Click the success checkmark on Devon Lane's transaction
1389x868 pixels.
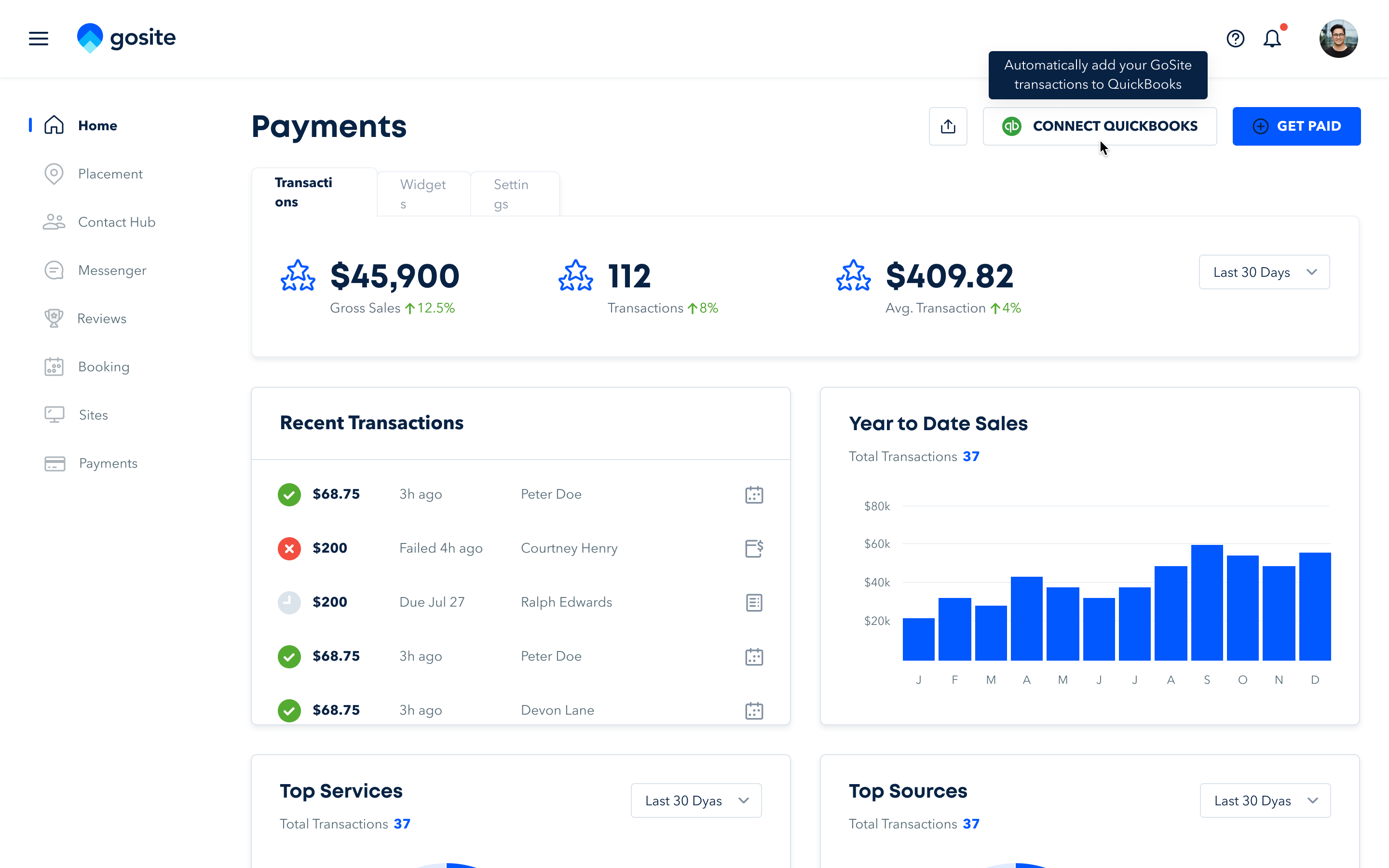(289, 710)
